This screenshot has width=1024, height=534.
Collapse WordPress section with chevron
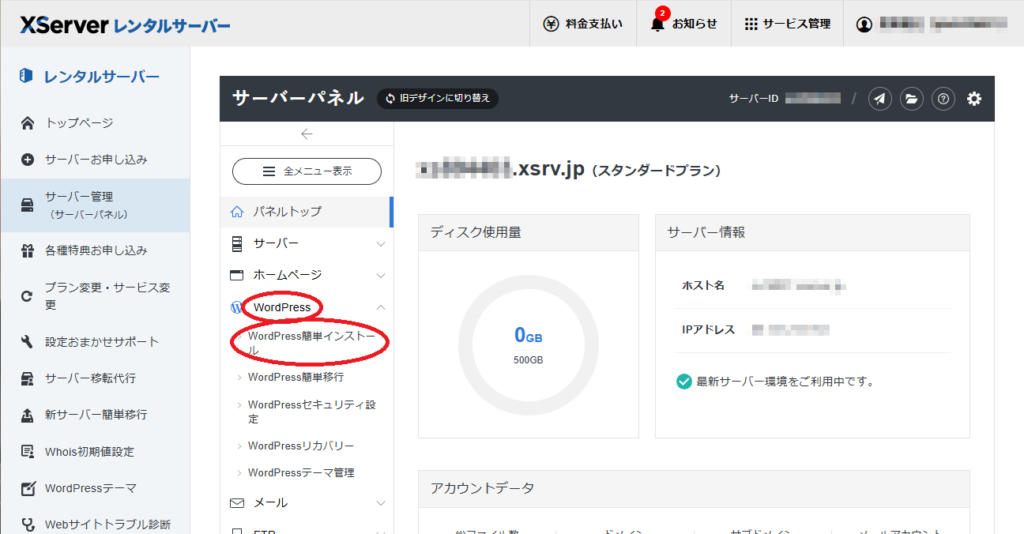[x=381, y=307]
